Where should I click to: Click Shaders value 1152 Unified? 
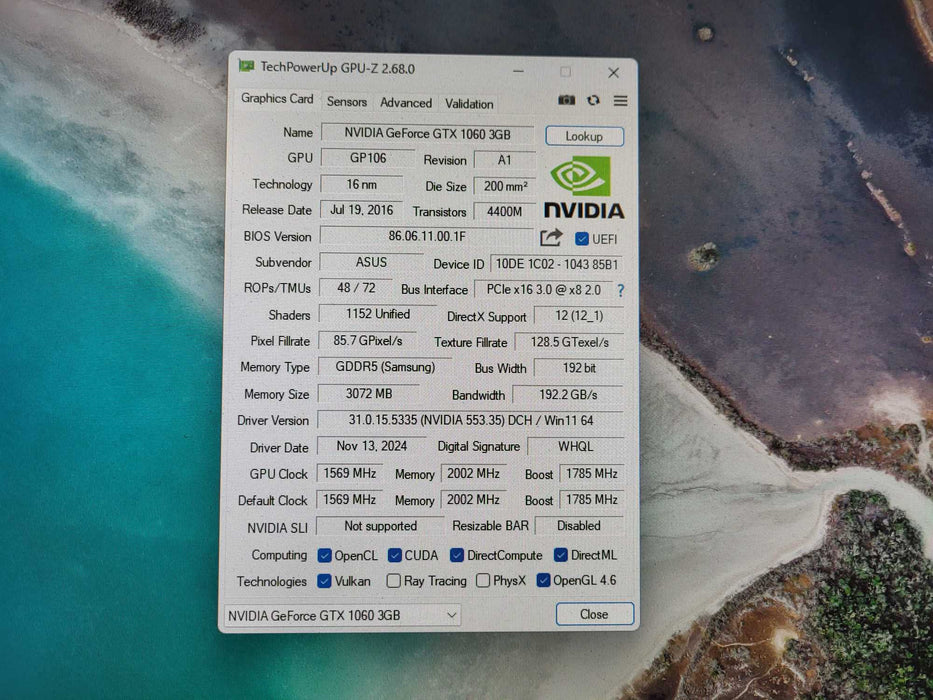(378, 314)
